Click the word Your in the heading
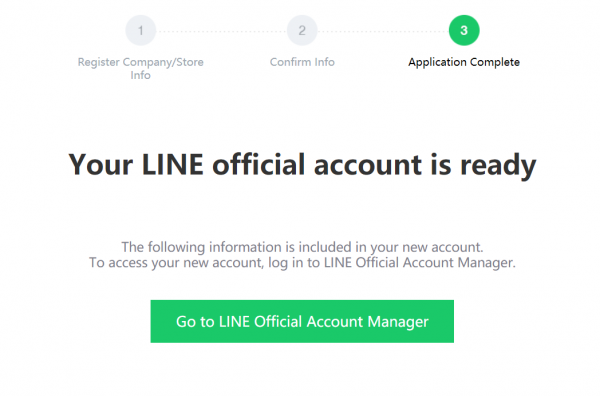Viewport: 600px width, 396px height. [x=101, y=165]
